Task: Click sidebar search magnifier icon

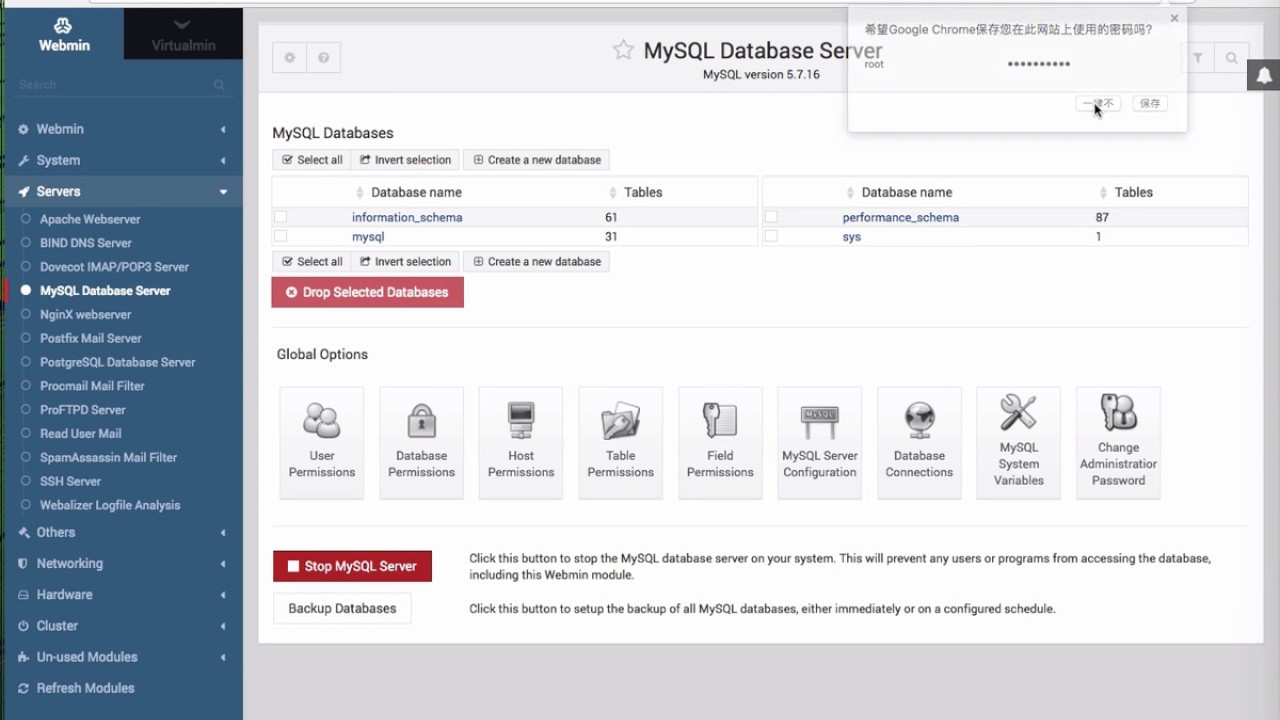Action: tap(219, 85)
